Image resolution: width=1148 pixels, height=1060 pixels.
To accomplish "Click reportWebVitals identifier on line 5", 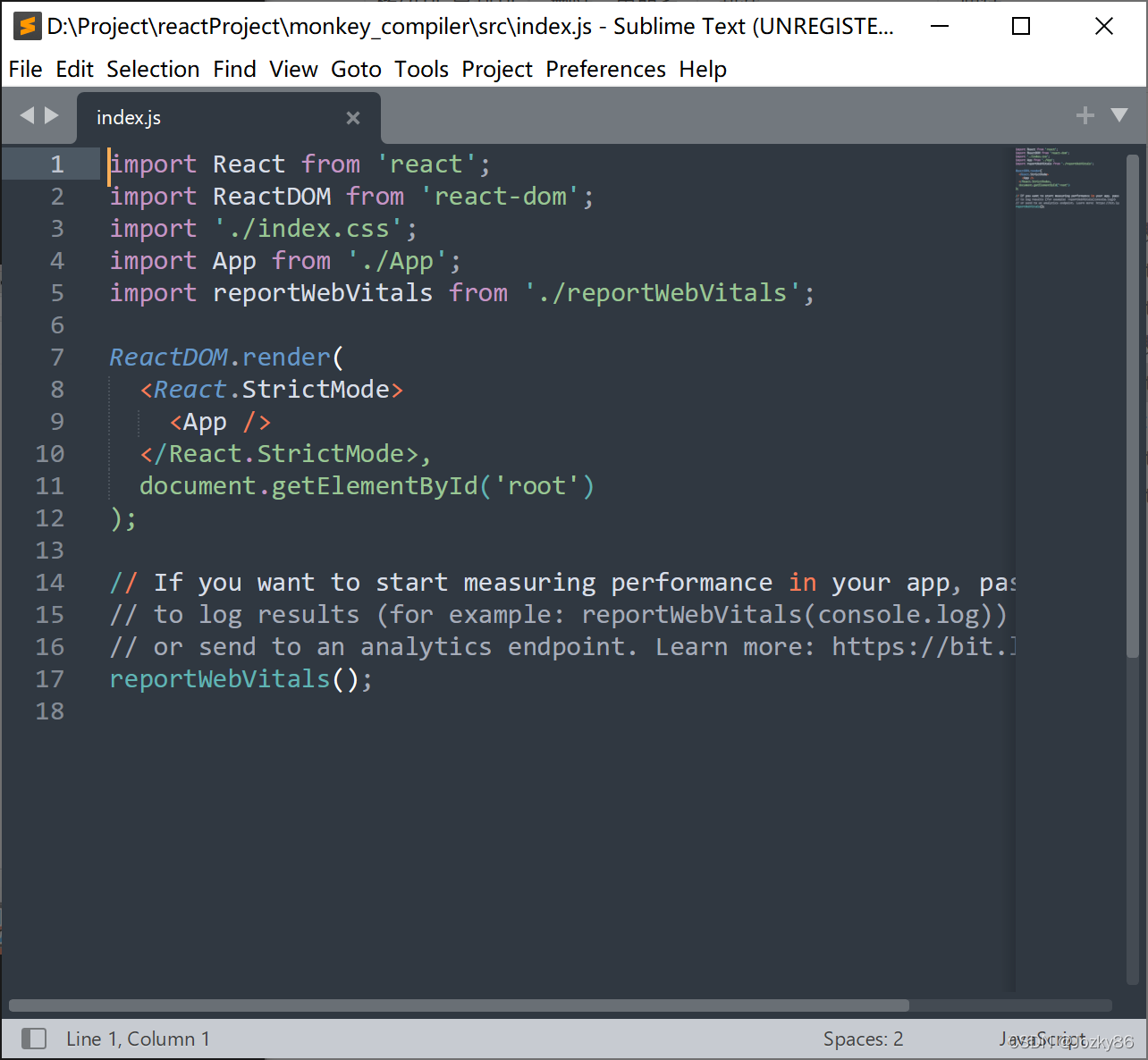I will [x=323, y=293].
